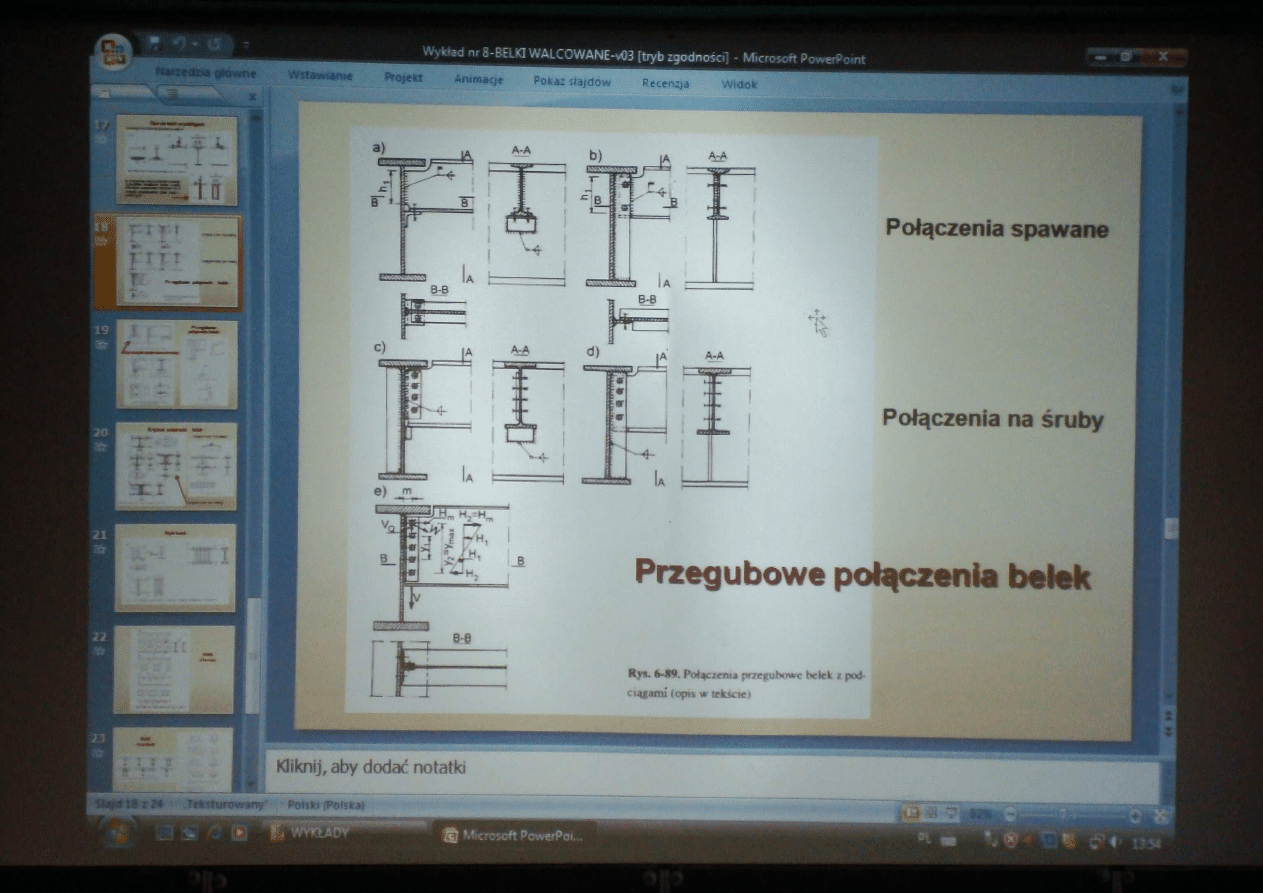Switch to Normal view in status bar
Viewport: 1263px width, 893px height.
[x=912, y=813]
